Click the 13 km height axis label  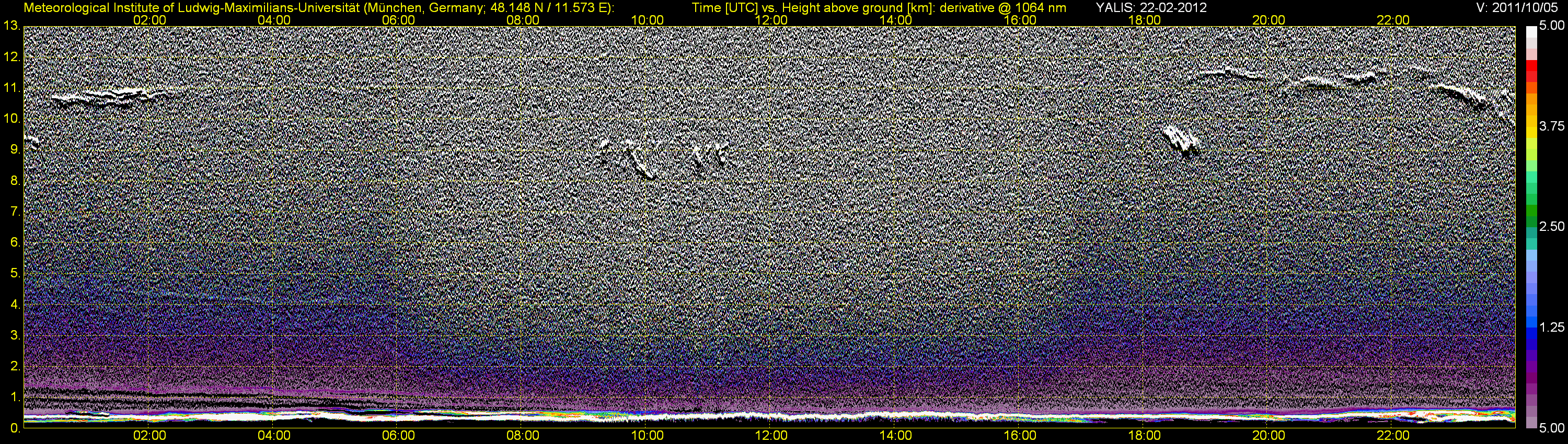(x=10, y=26)
